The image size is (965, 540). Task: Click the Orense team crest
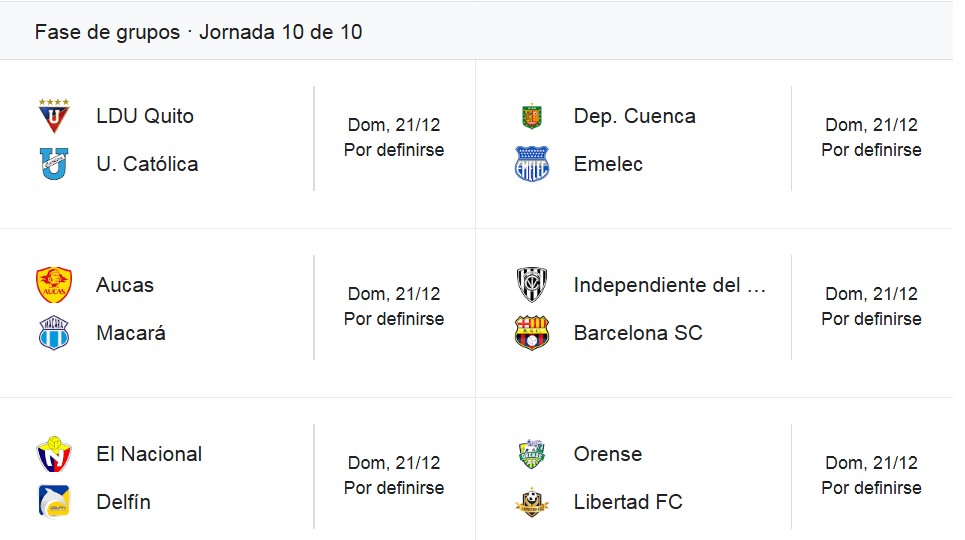coord(531,454)
